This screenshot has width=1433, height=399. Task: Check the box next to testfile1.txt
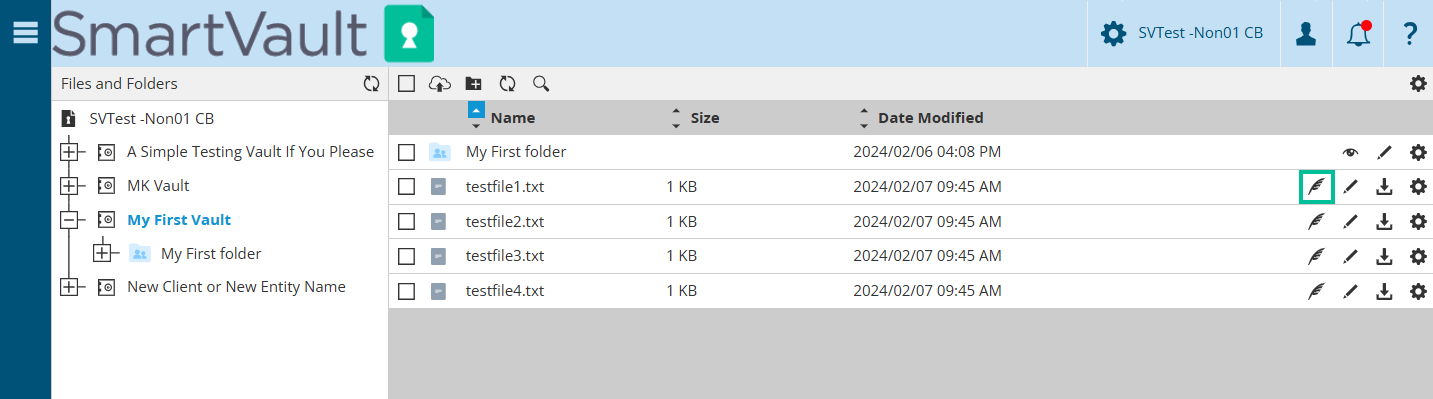pos(406,186)
